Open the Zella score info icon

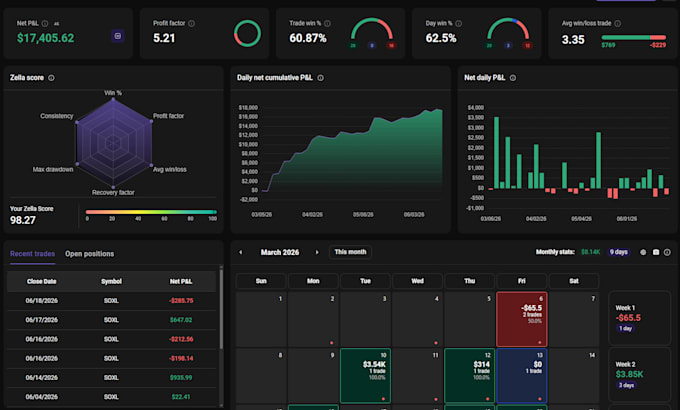(x=51, y=78)
